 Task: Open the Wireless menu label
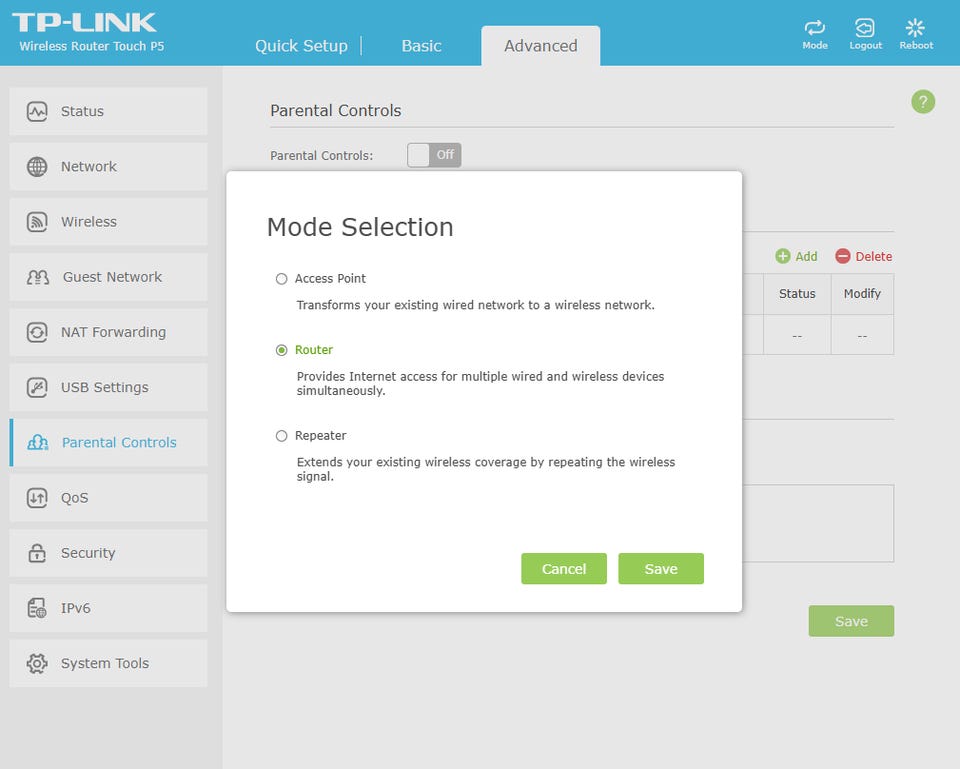89,222
